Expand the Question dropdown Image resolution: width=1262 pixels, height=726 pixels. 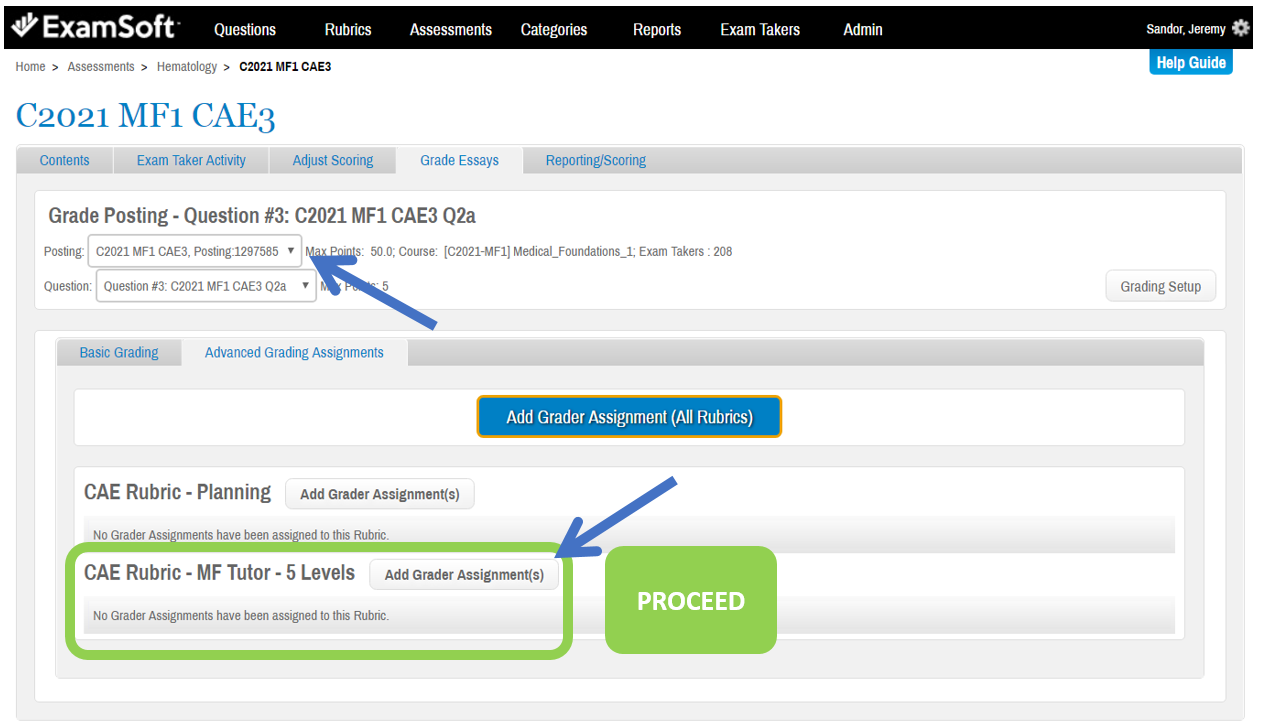[206, 286]
